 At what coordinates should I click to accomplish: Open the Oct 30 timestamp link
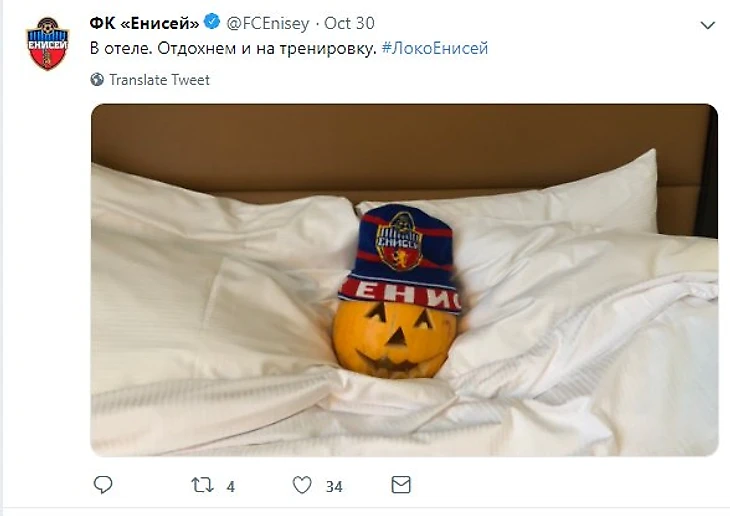348,22
